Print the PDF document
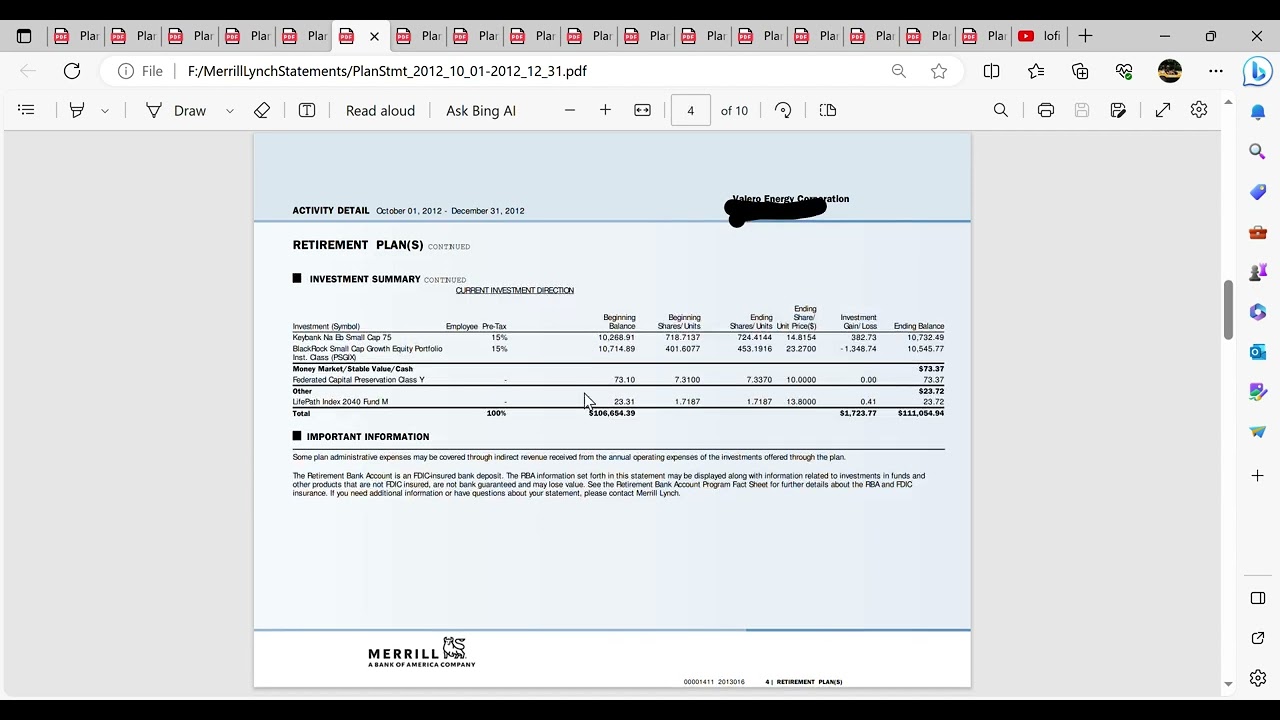This screenshot has width=1280, height=720. tap(1046, 110)
